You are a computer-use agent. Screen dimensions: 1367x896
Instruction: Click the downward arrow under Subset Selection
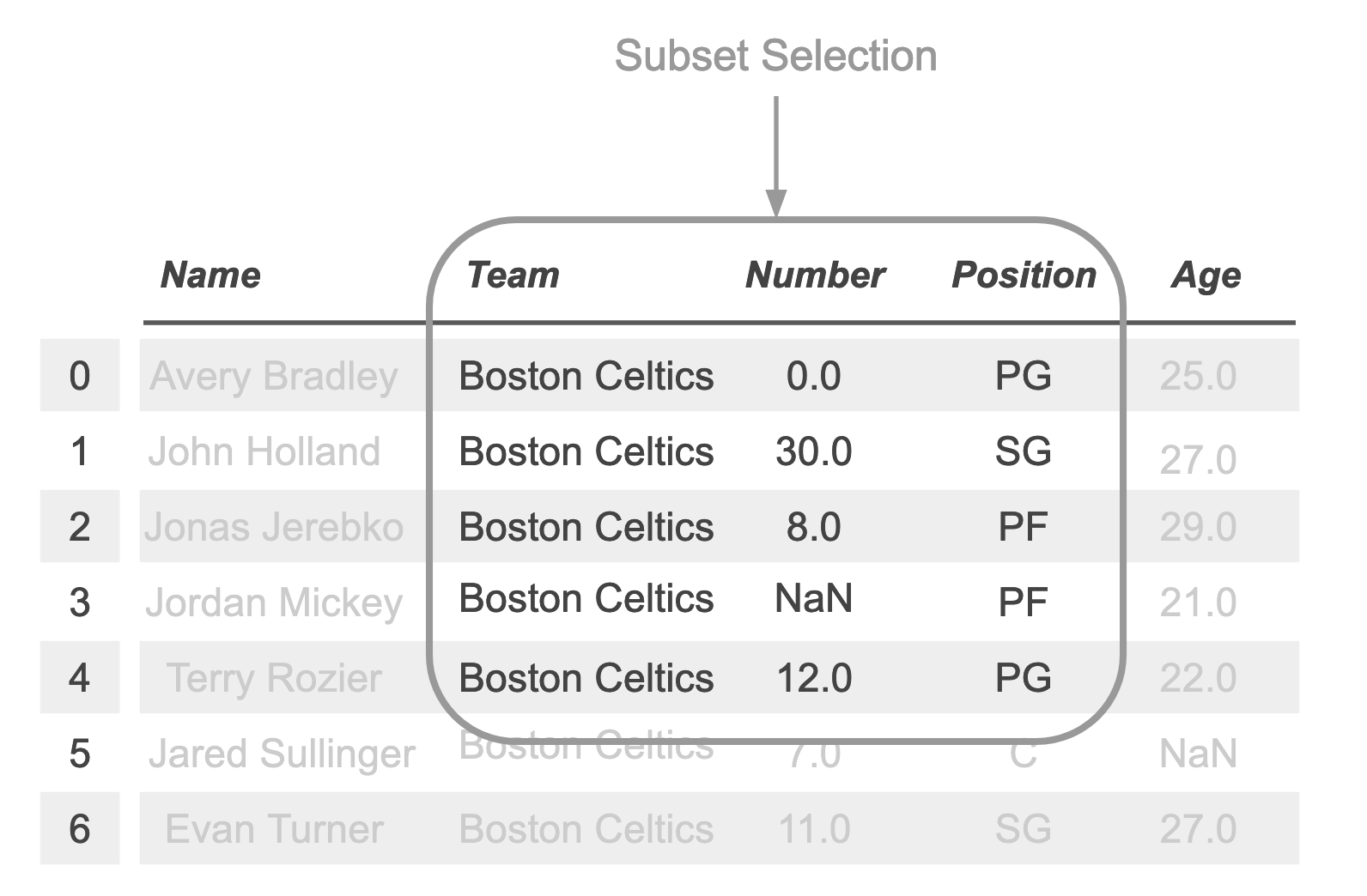[x=775, y=156]
